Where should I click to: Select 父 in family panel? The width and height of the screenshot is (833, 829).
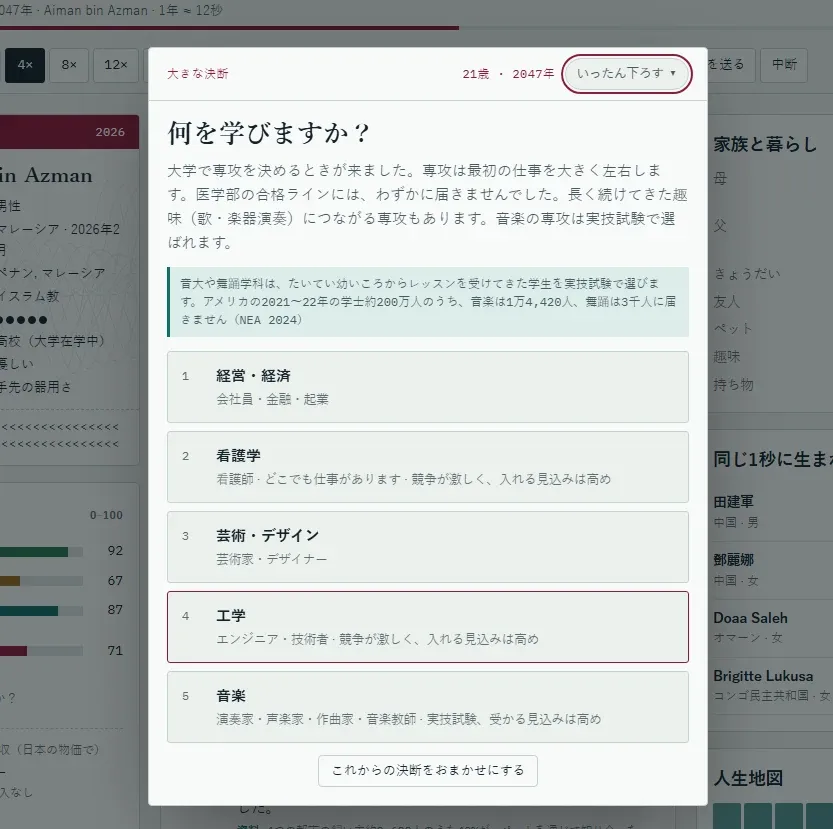pos(720,226)
